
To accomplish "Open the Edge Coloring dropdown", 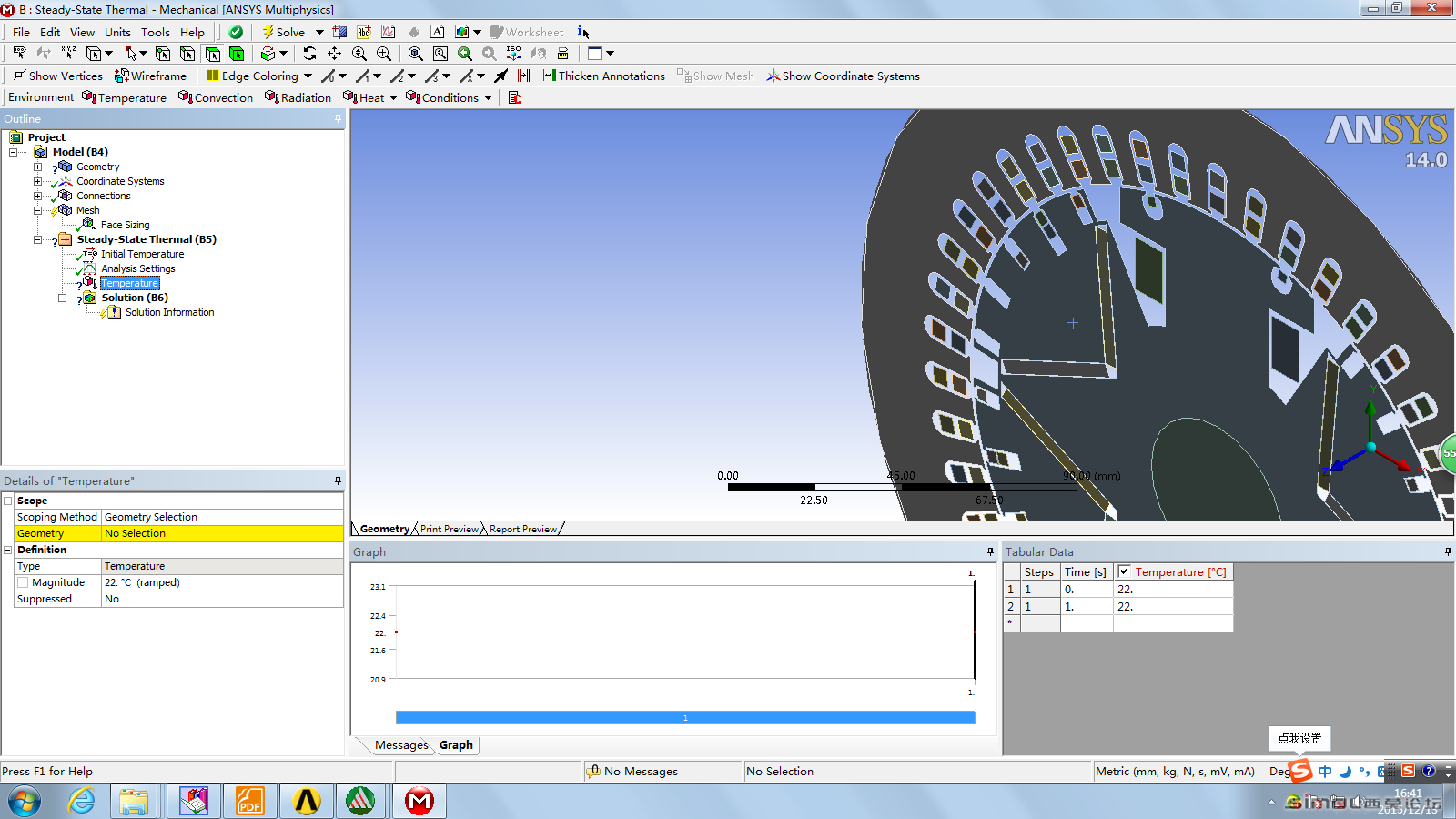I will tap(308, 76).
